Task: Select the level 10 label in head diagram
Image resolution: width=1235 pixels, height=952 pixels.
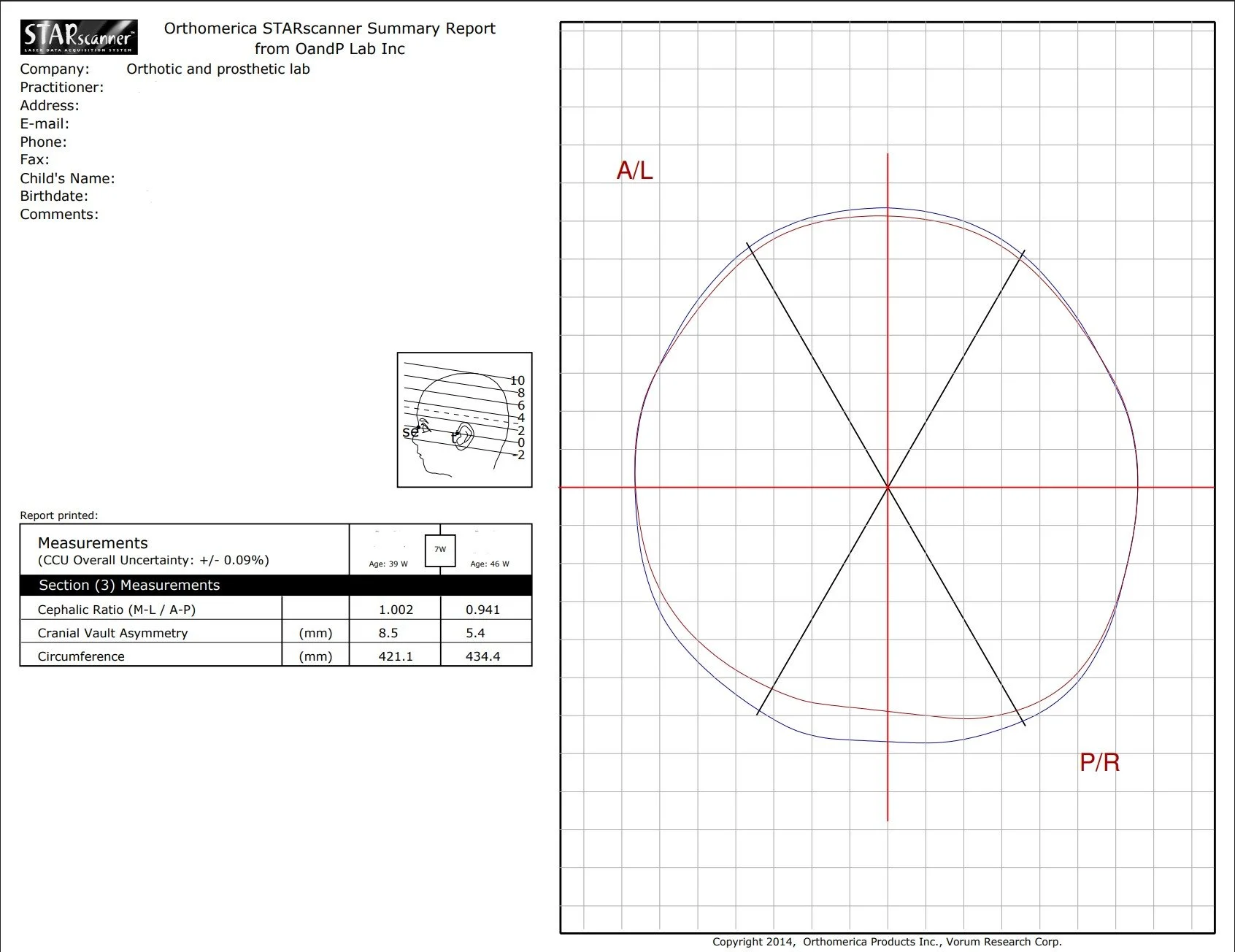Action: coord(518,380)
